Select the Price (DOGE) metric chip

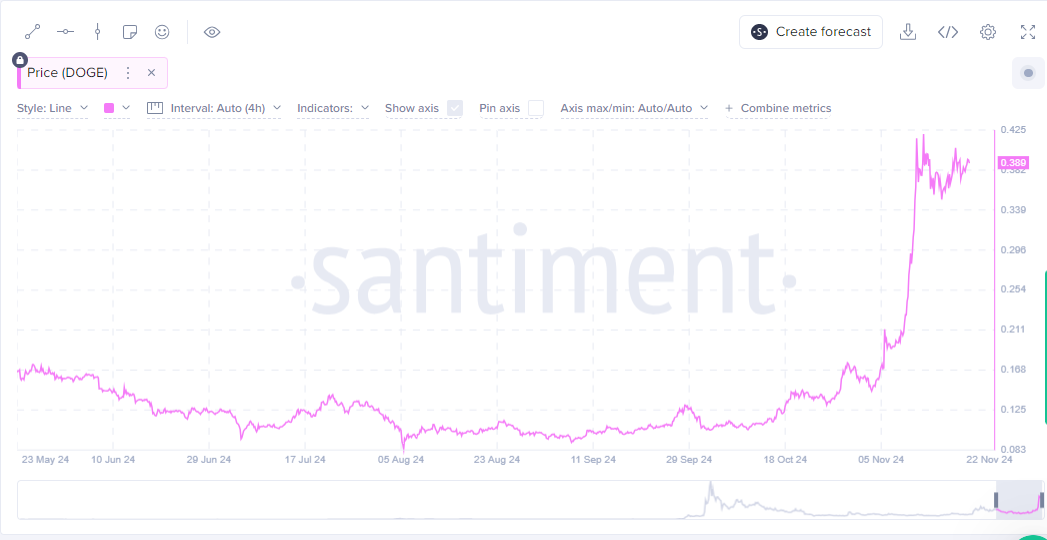(92, 73)
